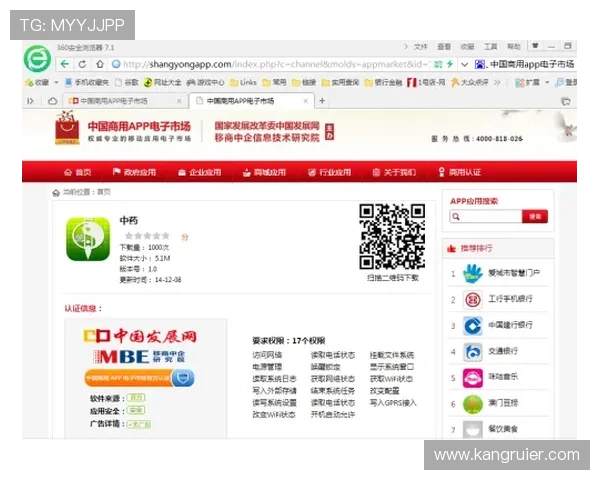Expand the 收藏 bookmarks dropdown arrow
This screenshot has width=600, height=480.
[x=56, y=82]
